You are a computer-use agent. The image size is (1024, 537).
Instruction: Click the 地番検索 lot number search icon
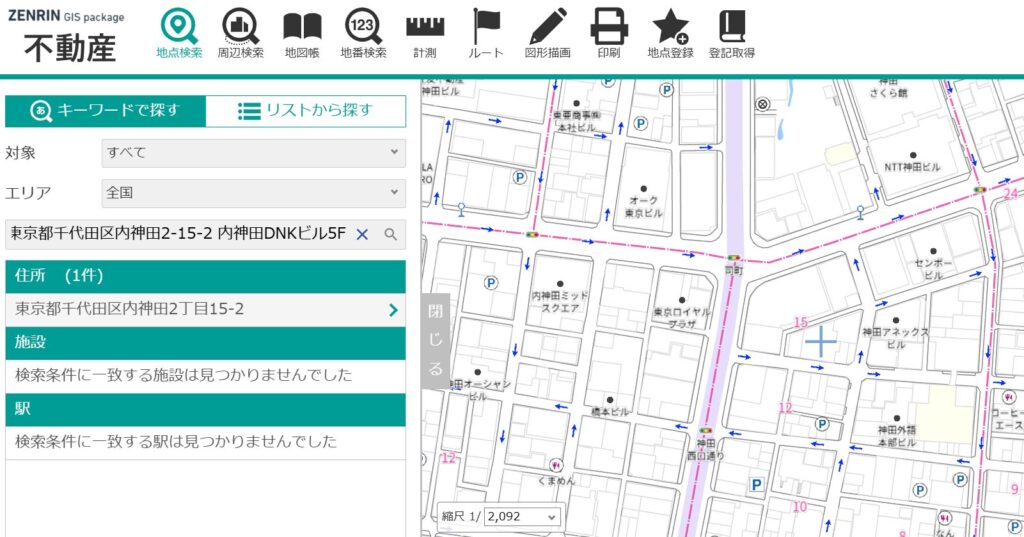pyautogui.click(x=363, y=33)
